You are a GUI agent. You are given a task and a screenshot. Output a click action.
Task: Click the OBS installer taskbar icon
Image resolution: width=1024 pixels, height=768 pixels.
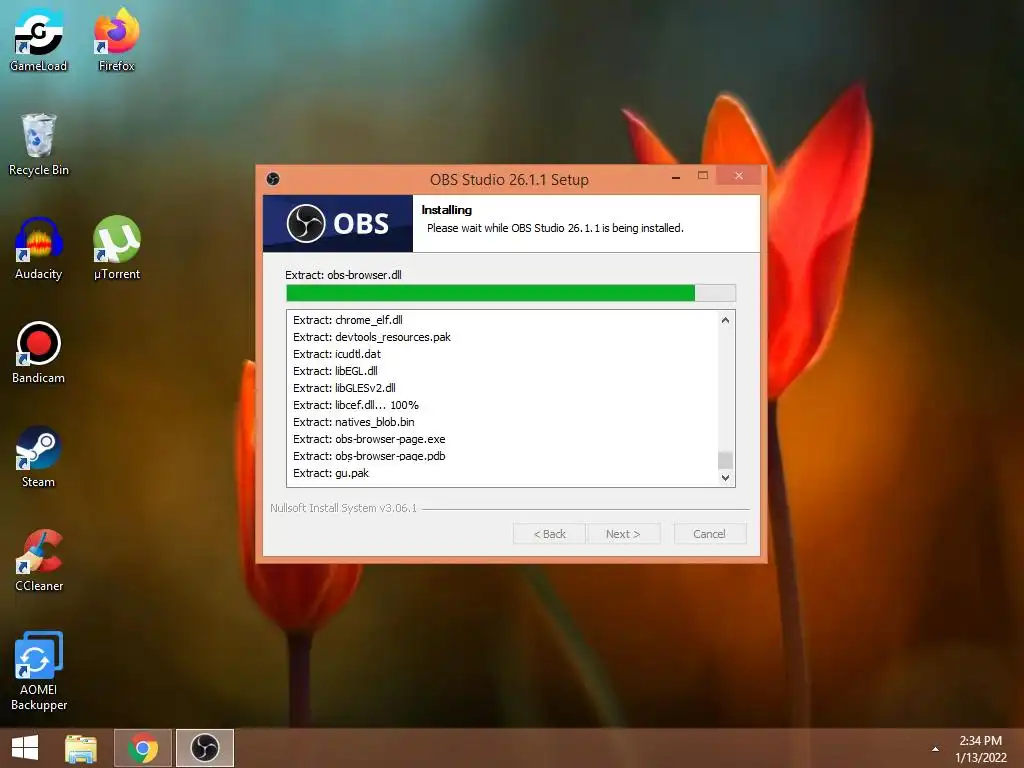click(204, 748)
